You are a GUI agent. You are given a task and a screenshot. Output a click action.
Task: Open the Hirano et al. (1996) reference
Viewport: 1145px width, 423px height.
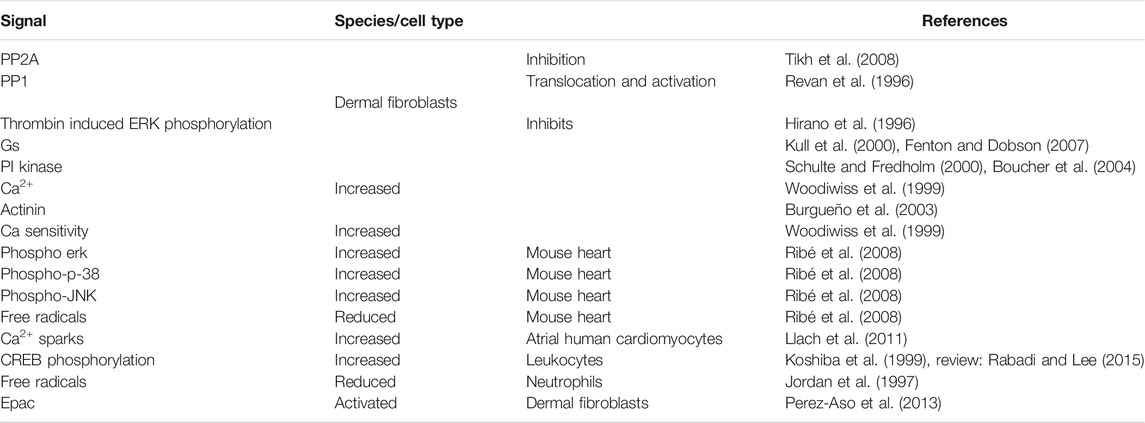coord(838,124)
